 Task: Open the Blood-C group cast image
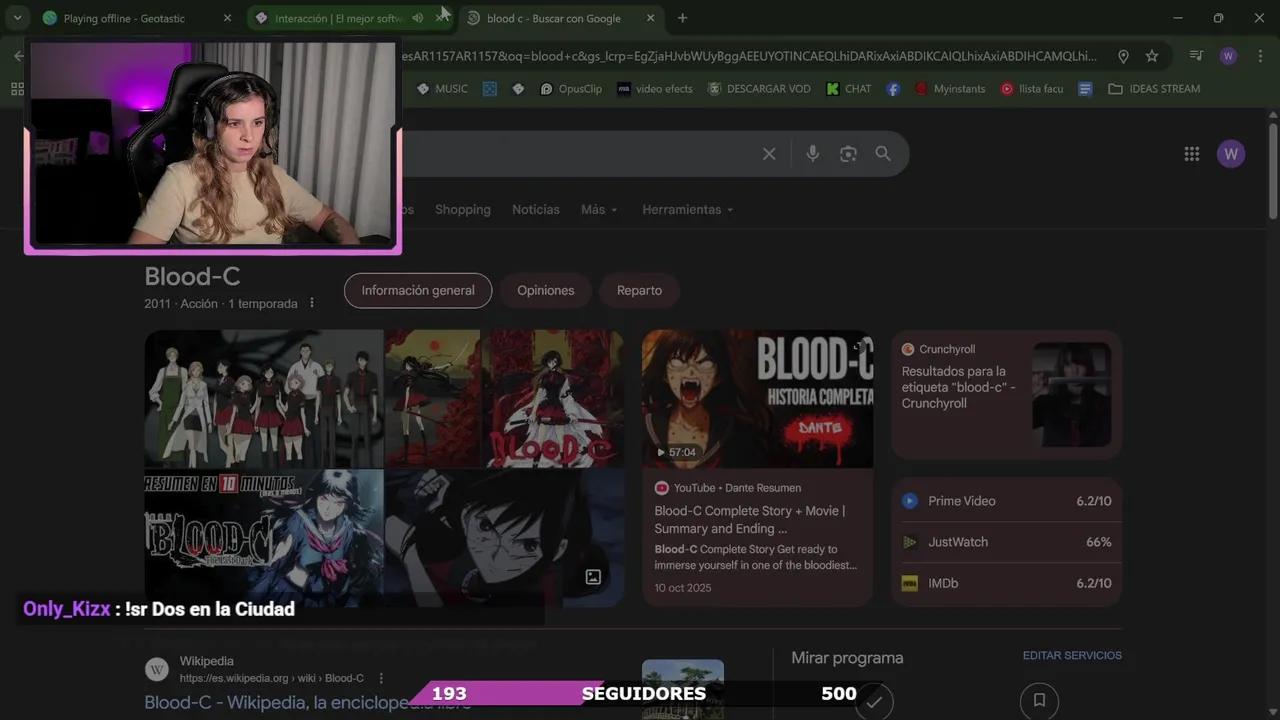[x=264, y=398]
